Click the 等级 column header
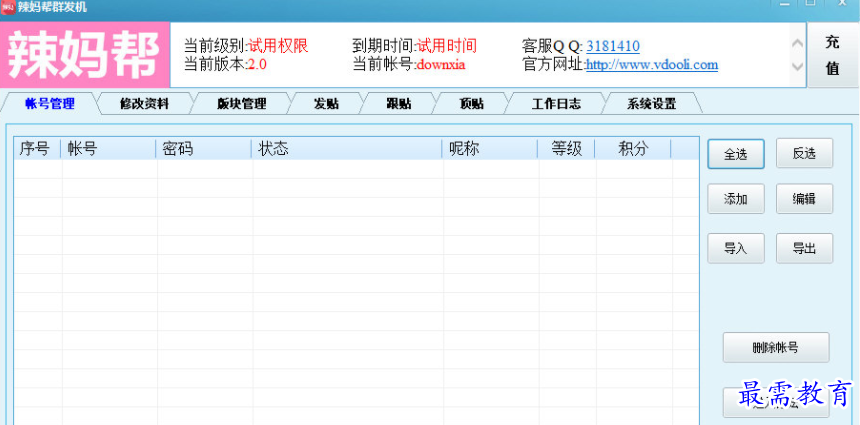 pyautogui.click(x=566, y=148)
